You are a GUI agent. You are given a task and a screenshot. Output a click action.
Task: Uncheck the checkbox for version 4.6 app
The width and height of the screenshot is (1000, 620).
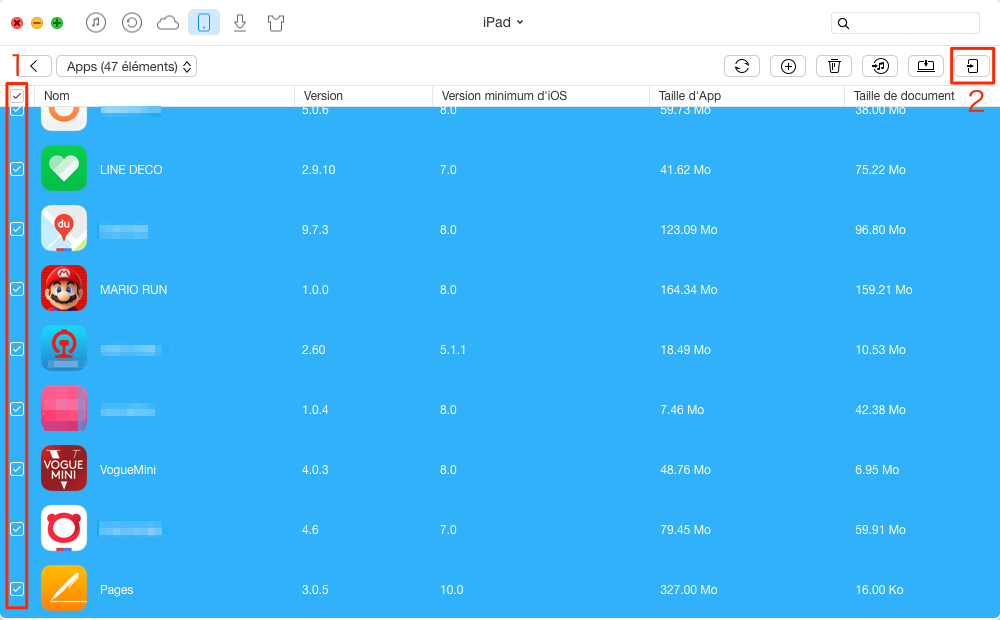click(17, 529)
